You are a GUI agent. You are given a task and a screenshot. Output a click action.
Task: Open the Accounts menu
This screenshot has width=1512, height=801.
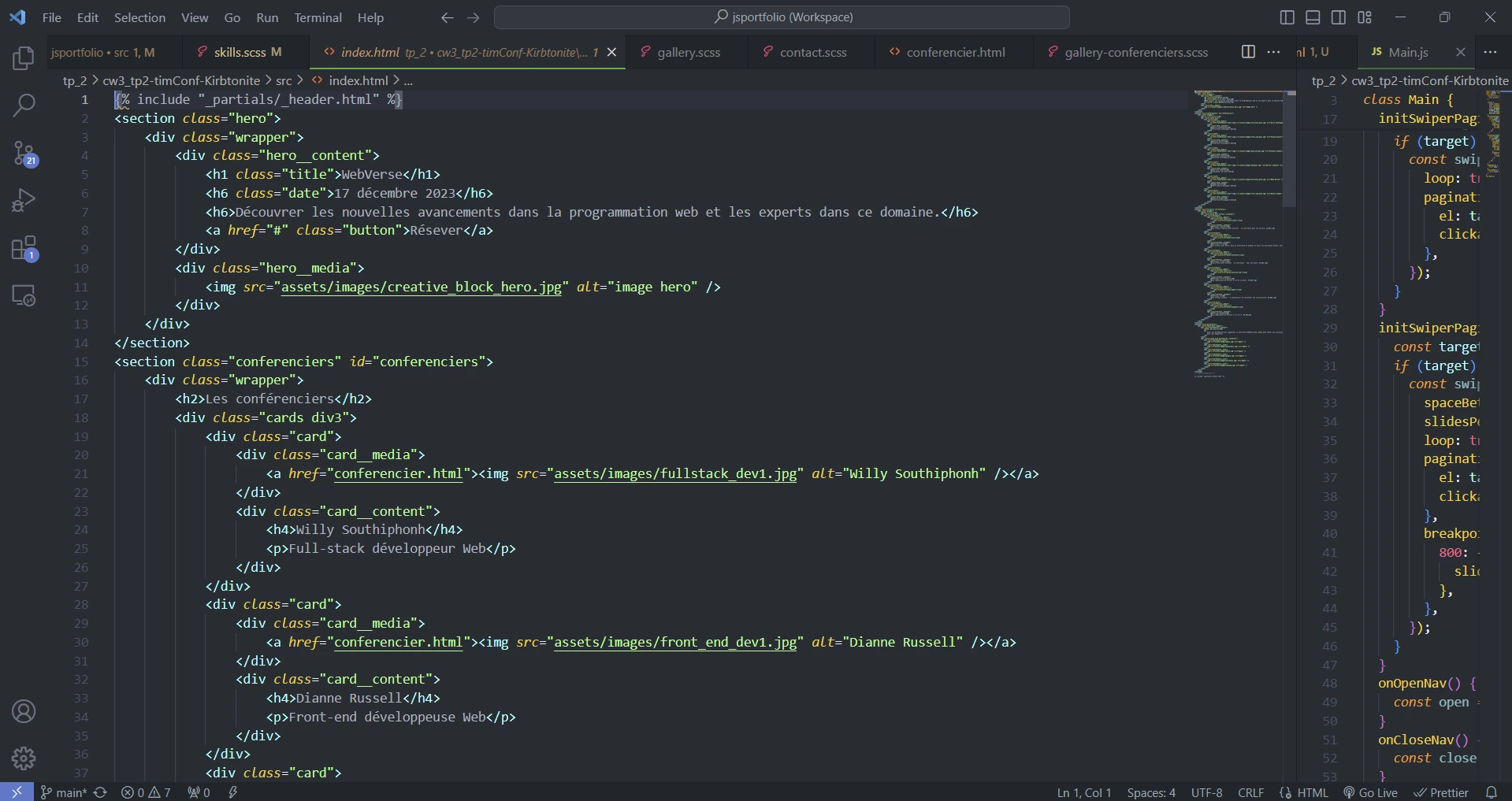24,712
